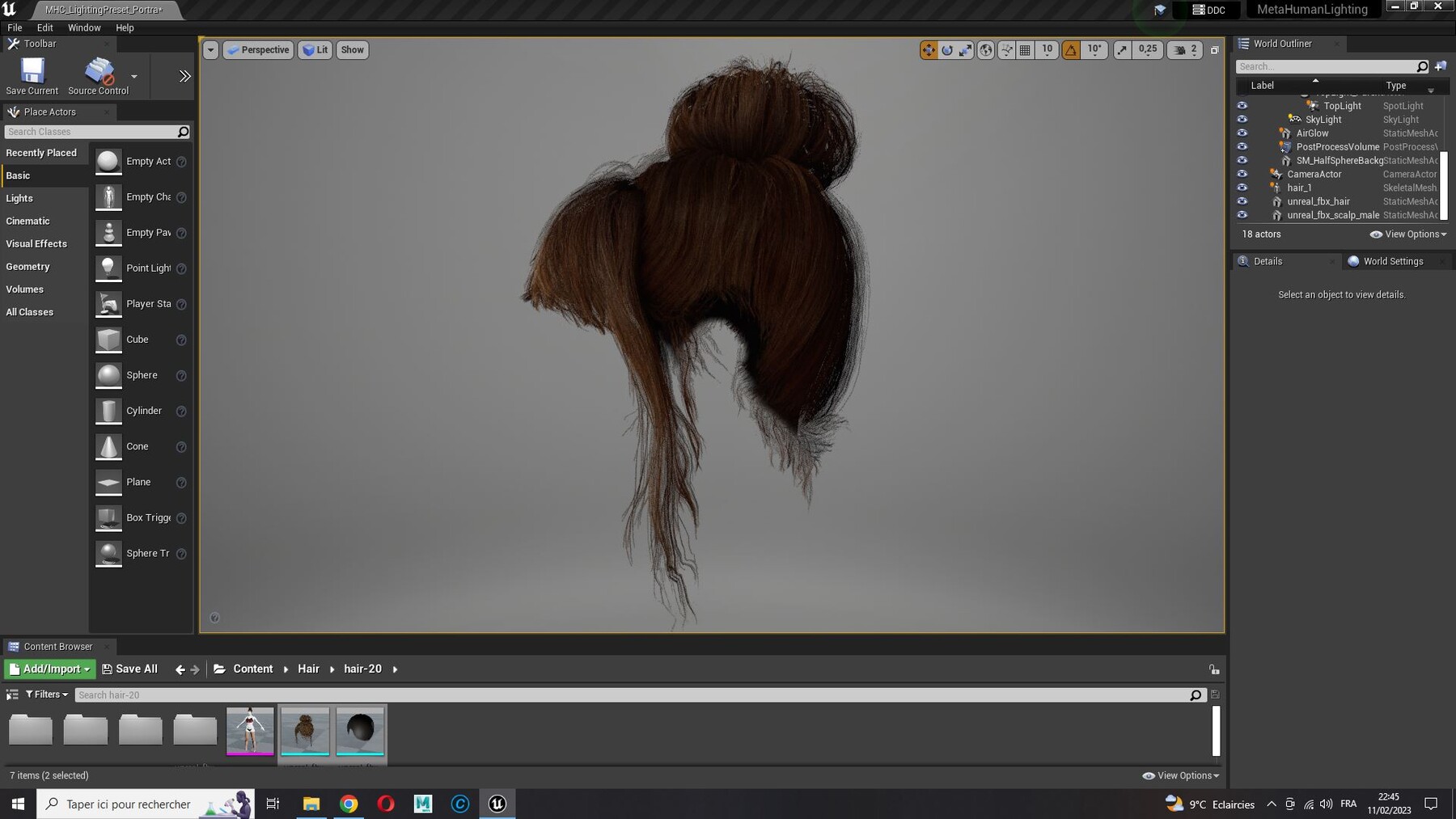Open Window menu
Viewport: 1456px width, 819px height.
(84, 27)
